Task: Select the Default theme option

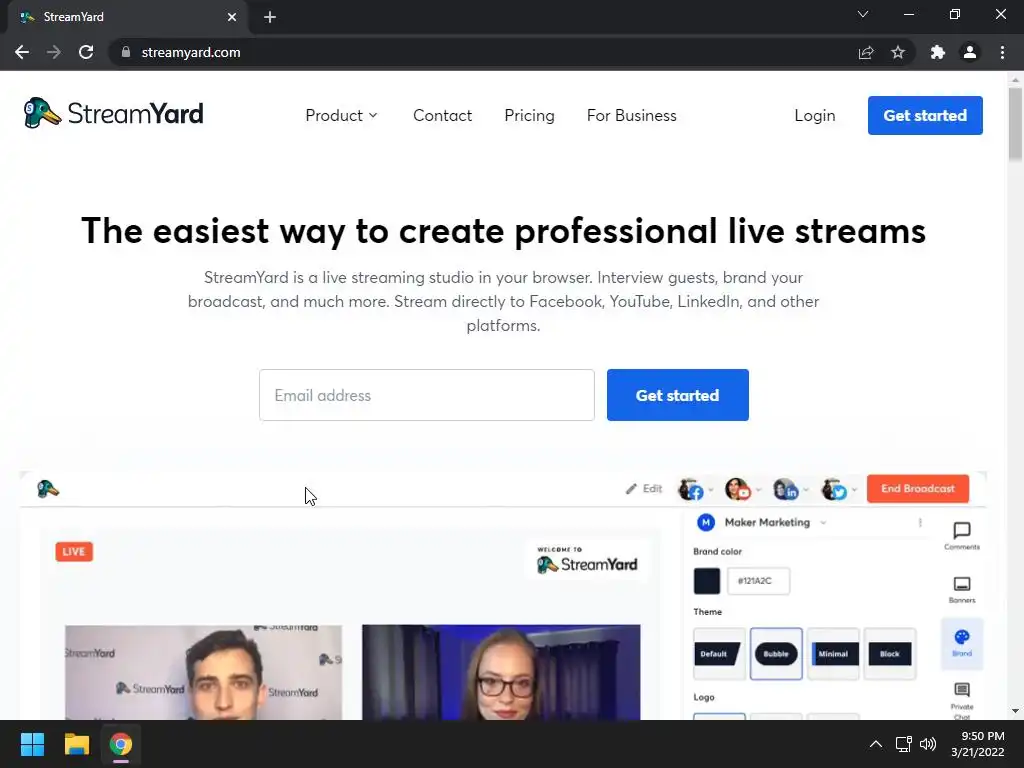Action: click(x=719, y=654)
